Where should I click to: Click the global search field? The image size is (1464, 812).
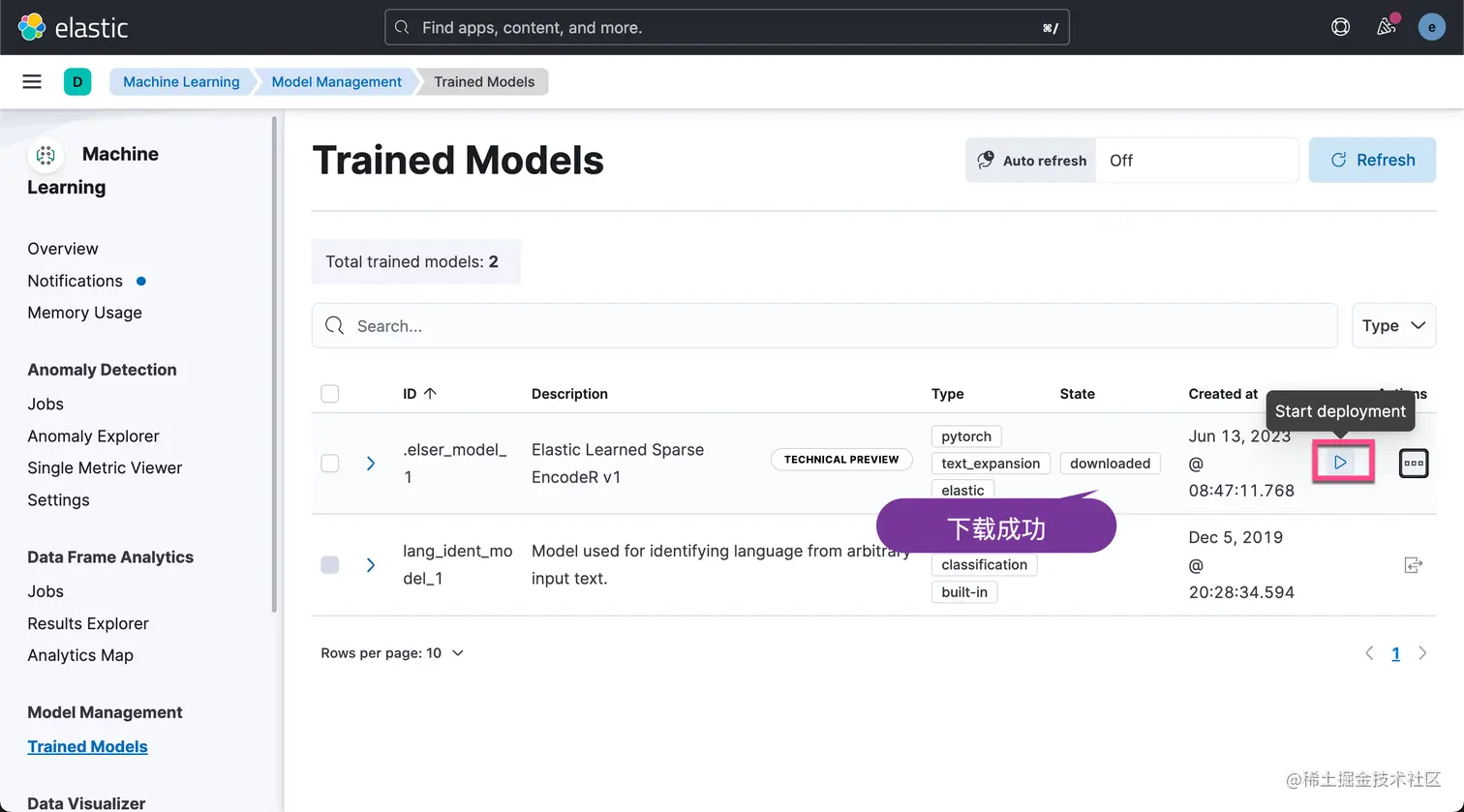726,27
